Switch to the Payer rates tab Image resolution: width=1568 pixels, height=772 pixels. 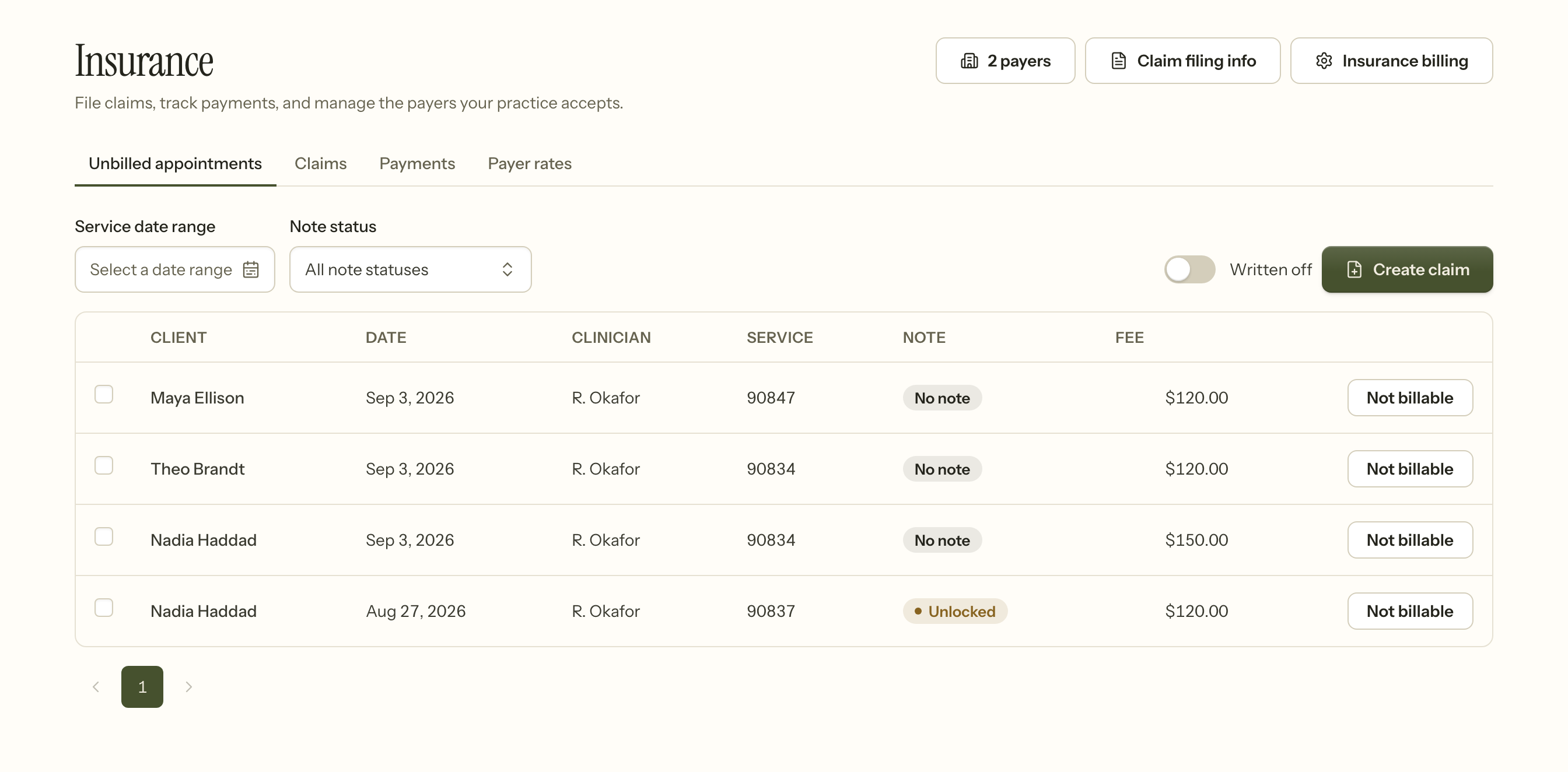pyautogui.click(x=530, y=164)
